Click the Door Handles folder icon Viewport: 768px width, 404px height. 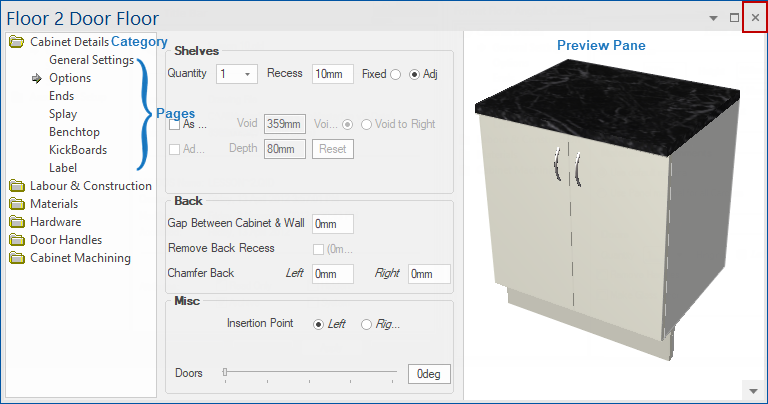coord(16,240)
